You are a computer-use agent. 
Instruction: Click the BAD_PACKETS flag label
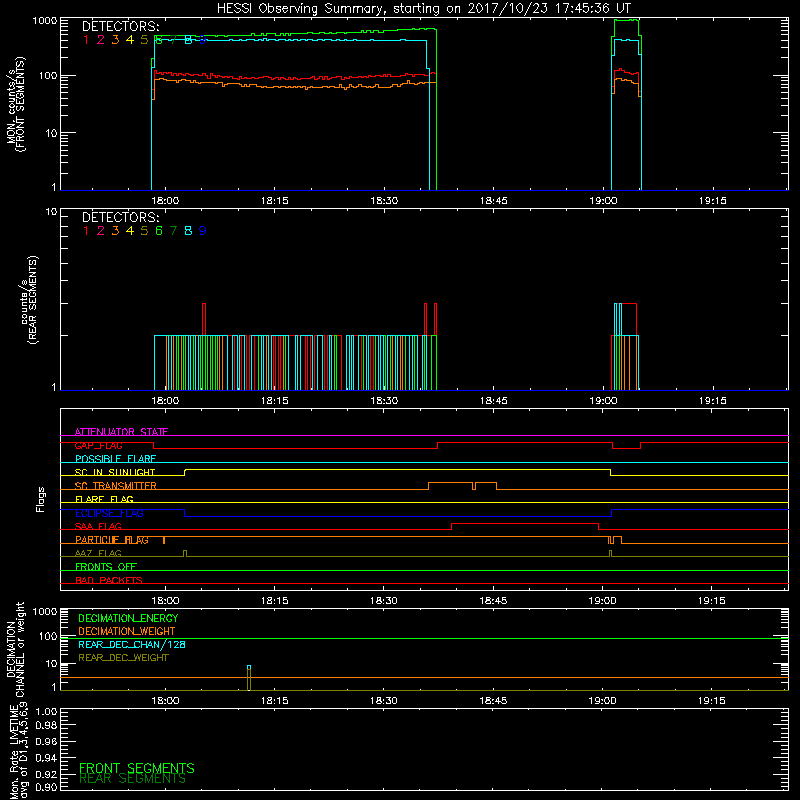[109, 581]
